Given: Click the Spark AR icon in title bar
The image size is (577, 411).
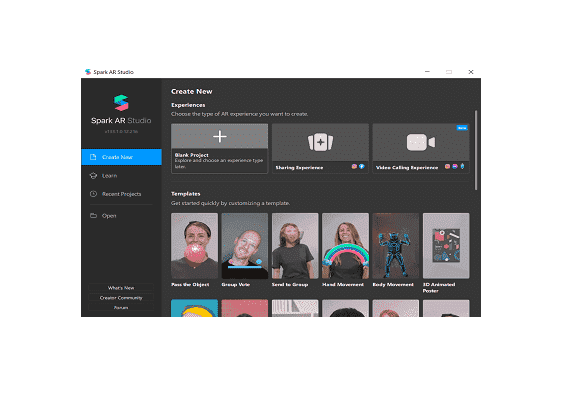Looking at the screenshot, I should 88,72.
